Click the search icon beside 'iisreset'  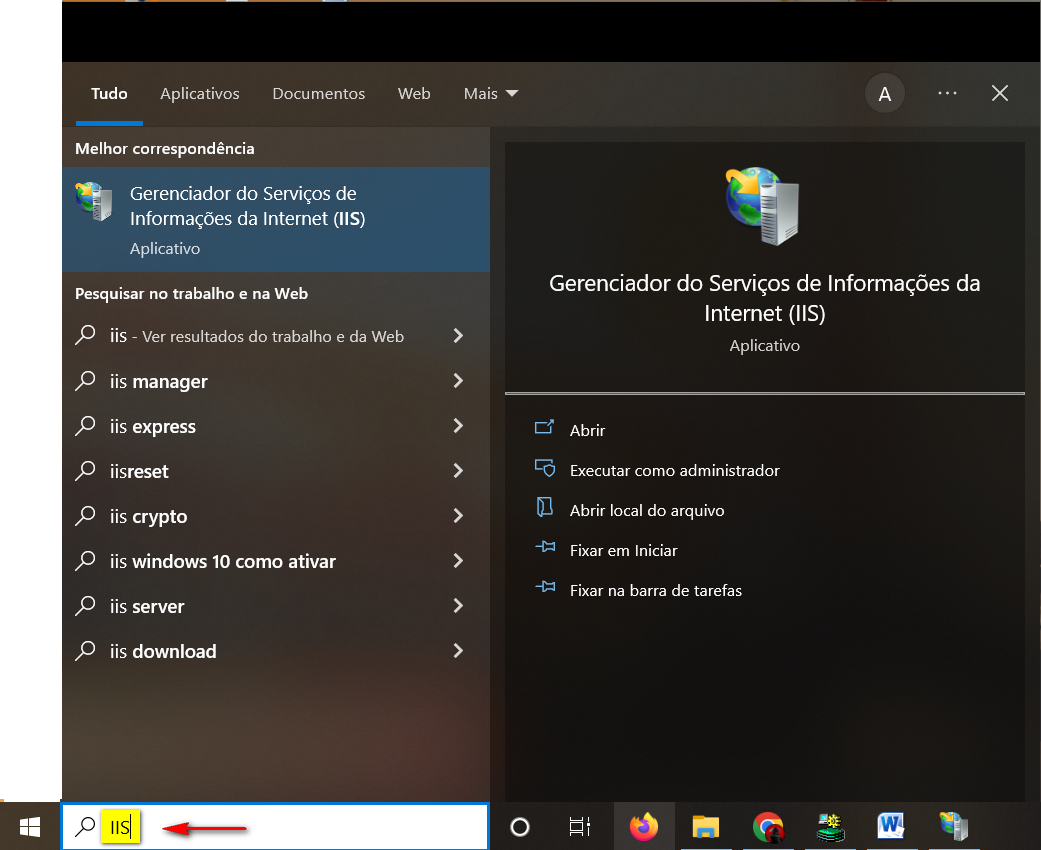[x=85, y=471]
